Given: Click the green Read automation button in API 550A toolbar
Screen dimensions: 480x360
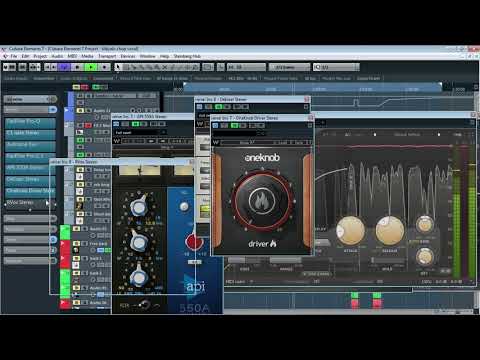Looking at the screenshot, I should click(136, 124).
